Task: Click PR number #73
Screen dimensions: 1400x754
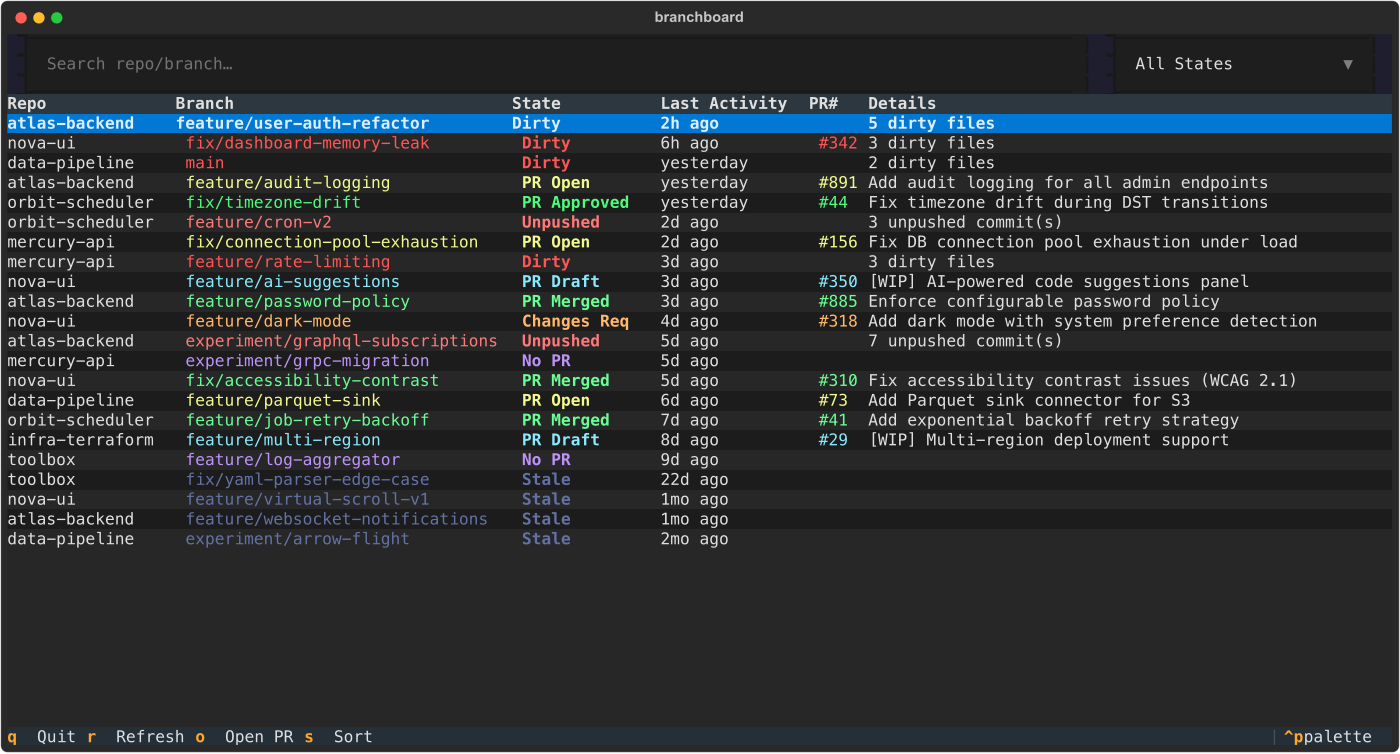Action: [833, 400]
